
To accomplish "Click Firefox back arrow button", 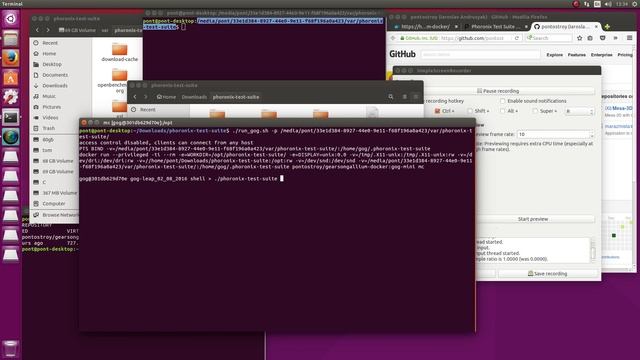I will coord(393,38).
